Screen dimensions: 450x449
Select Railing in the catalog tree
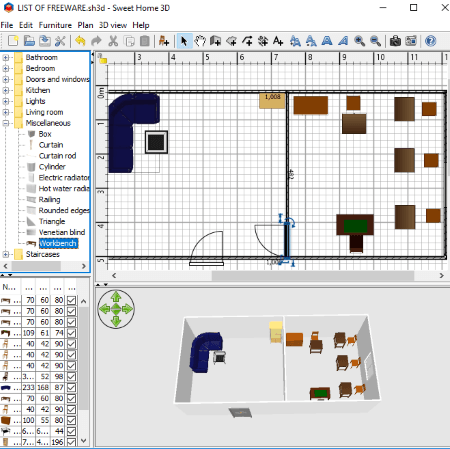pyautogui.click(x=49, y=200)
